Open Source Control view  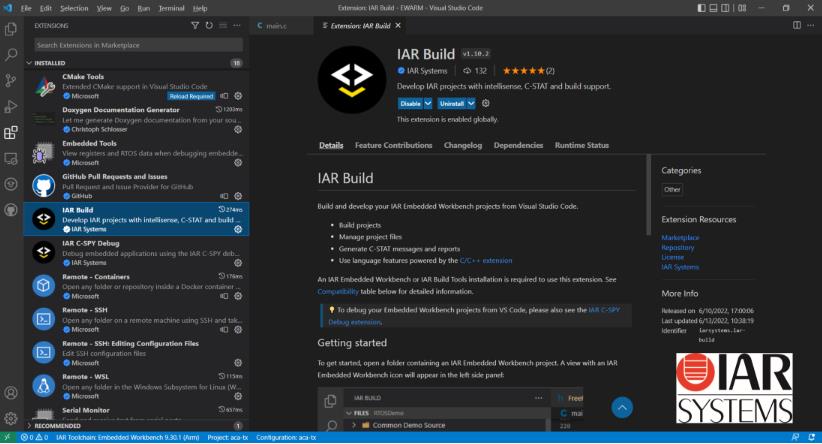click(11, 81)
